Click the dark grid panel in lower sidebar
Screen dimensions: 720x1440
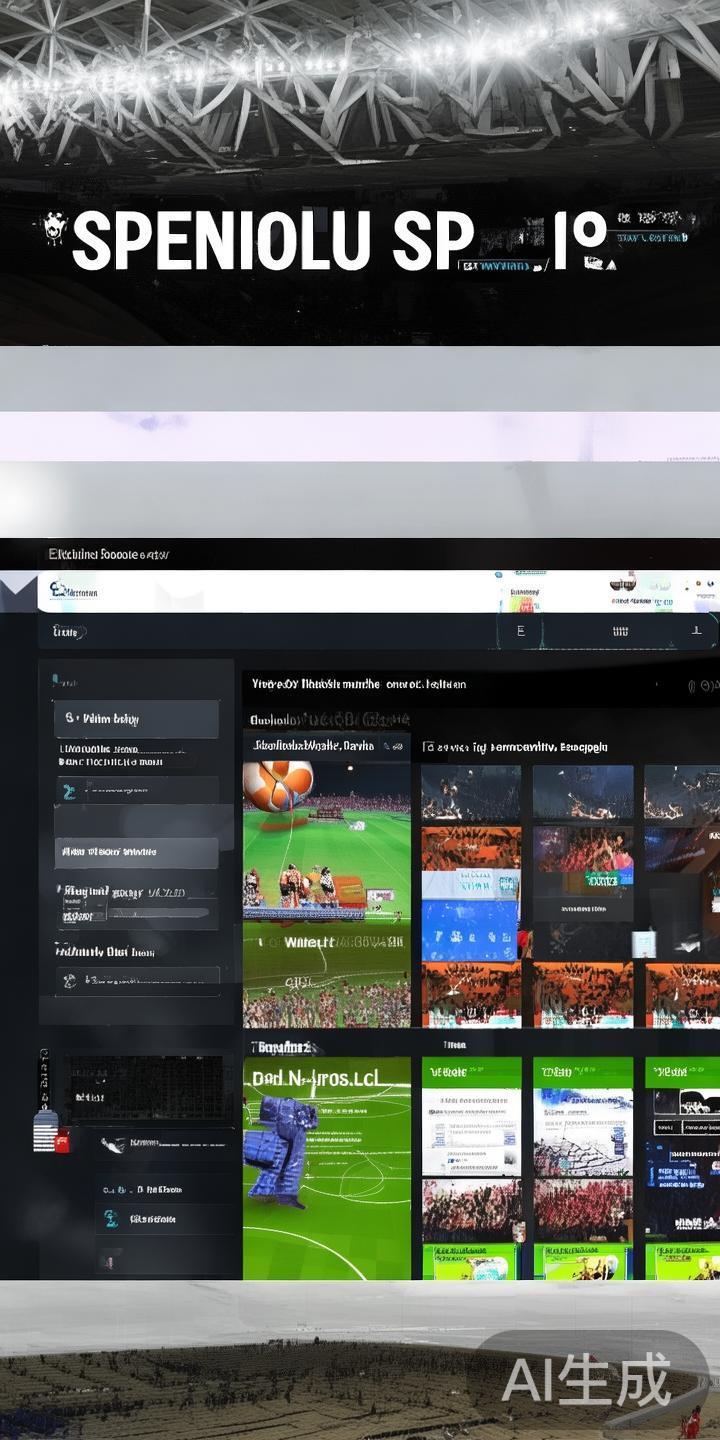pyautogui.click(x=145, y=1087)
